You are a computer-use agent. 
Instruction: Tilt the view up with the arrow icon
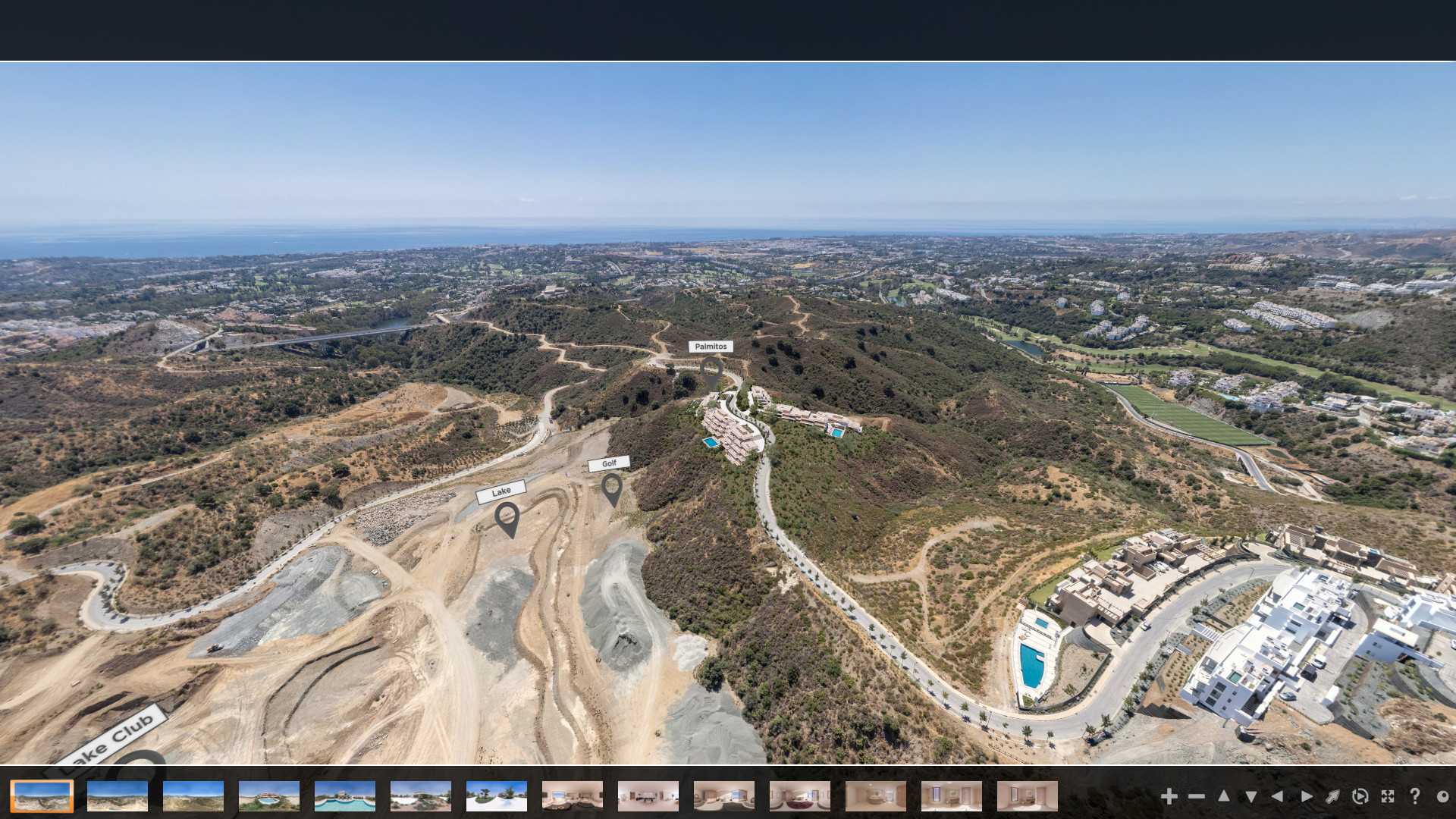click(x=1224, y=796)
